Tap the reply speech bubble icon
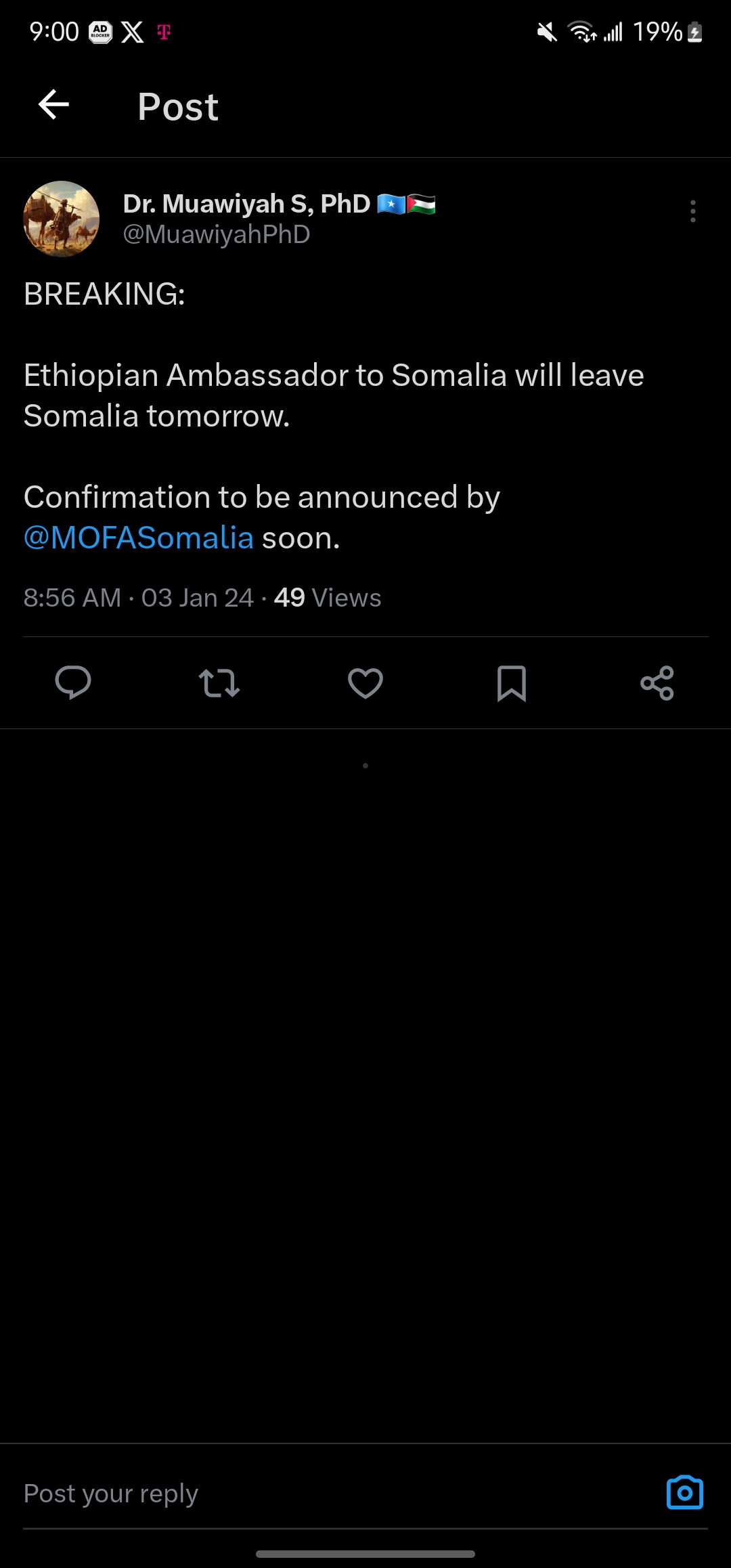The width and height of the screenshot is (731, 1568). coord(73,682)
